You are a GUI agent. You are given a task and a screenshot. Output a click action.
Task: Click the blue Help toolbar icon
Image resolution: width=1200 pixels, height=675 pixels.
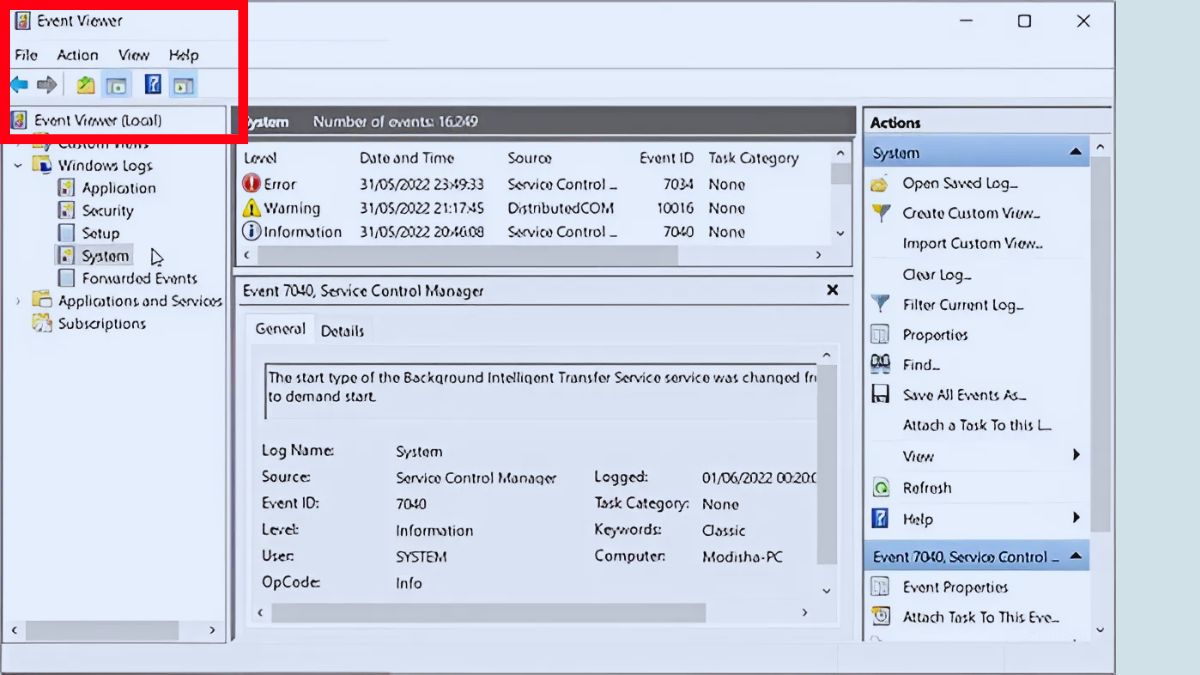pyautogui.click(x=153, y=85)
